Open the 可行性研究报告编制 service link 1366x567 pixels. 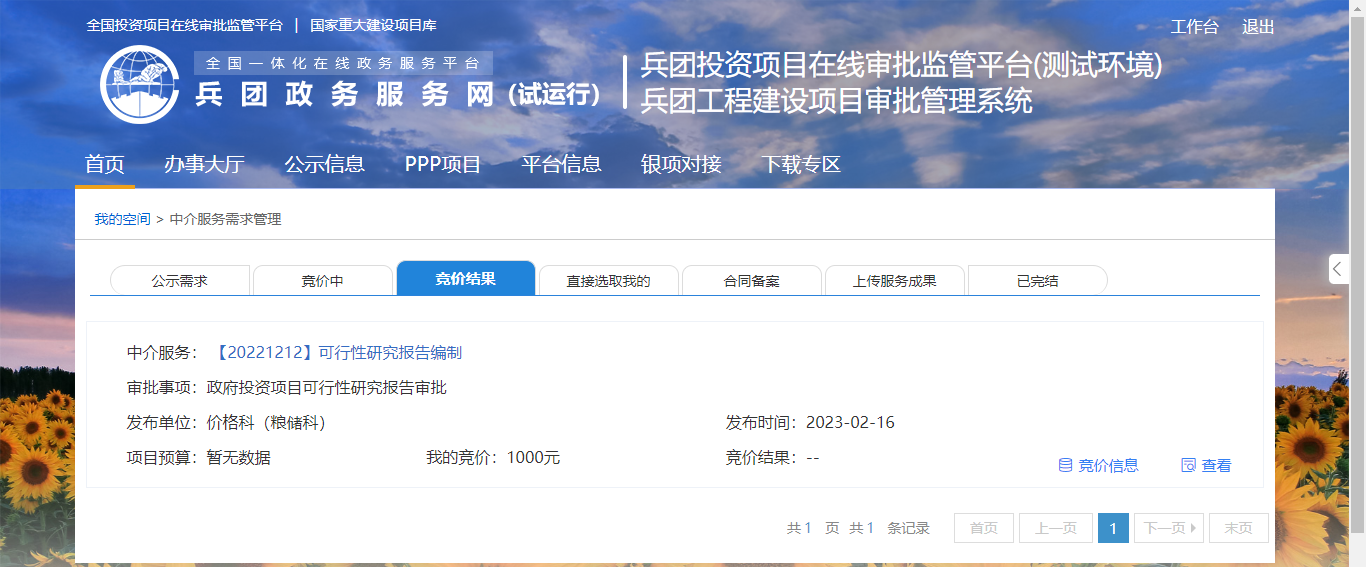[x=339, y=353]
